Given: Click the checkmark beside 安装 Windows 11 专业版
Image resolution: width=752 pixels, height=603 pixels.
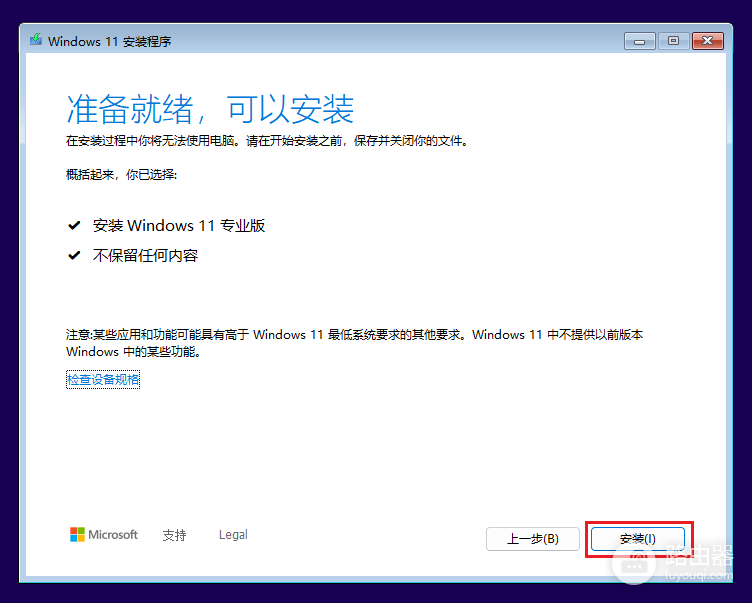Looking at the screenshot, I should tap(74, 225).
